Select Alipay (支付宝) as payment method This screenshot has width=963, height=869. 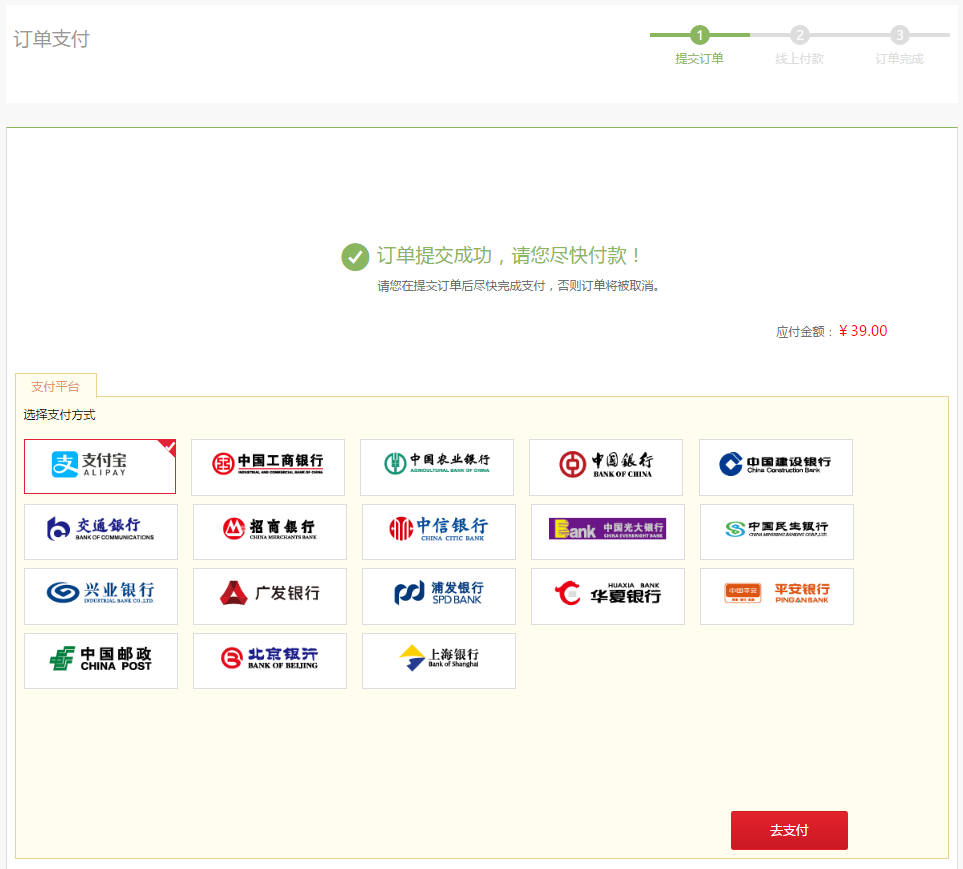100,466
